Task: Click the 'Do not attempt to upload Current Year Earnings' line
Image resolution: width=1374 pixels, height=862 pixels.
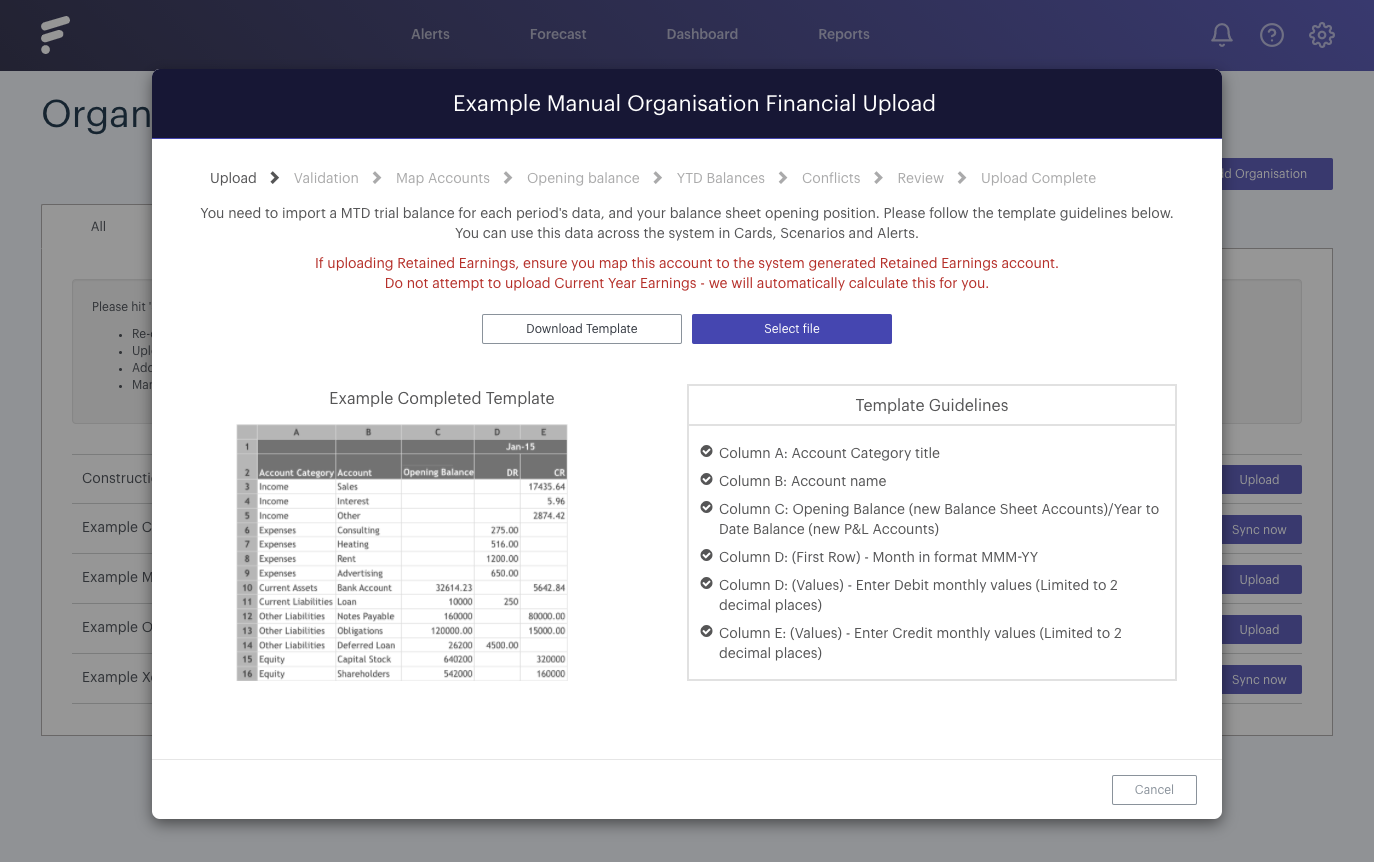Action: pyautogui.click(x=687, y=283)
